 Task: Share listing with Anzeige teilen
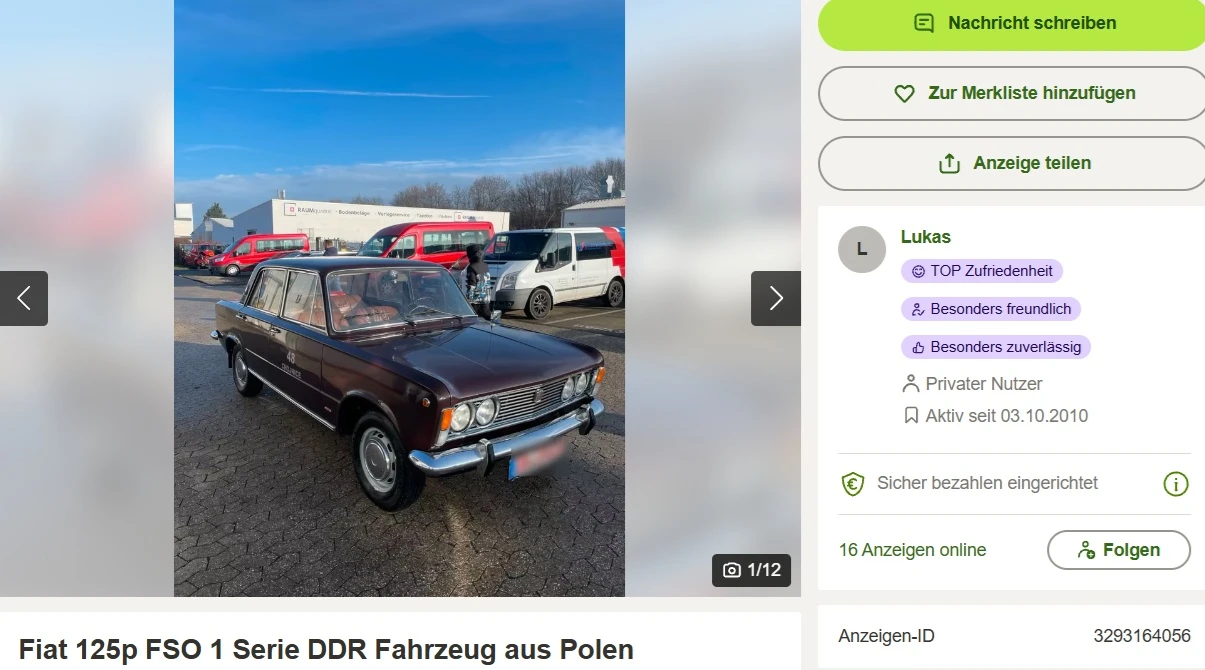click(1012, 163)
